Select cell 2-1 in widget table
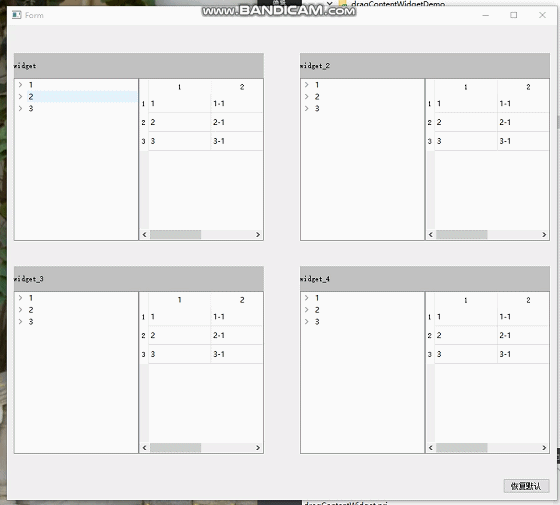This screenshot has width=560, height=505. click(x=236, y=122)
